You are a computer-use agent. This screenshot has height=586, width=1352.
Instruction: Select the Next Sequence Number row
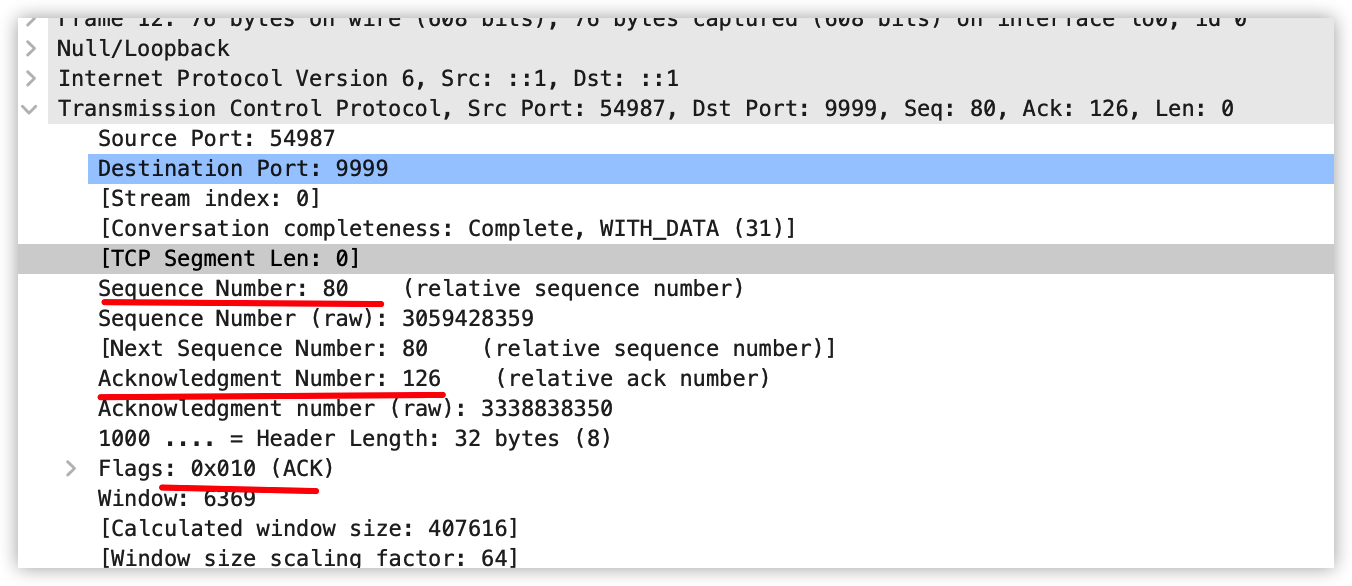tap(466, 348)
